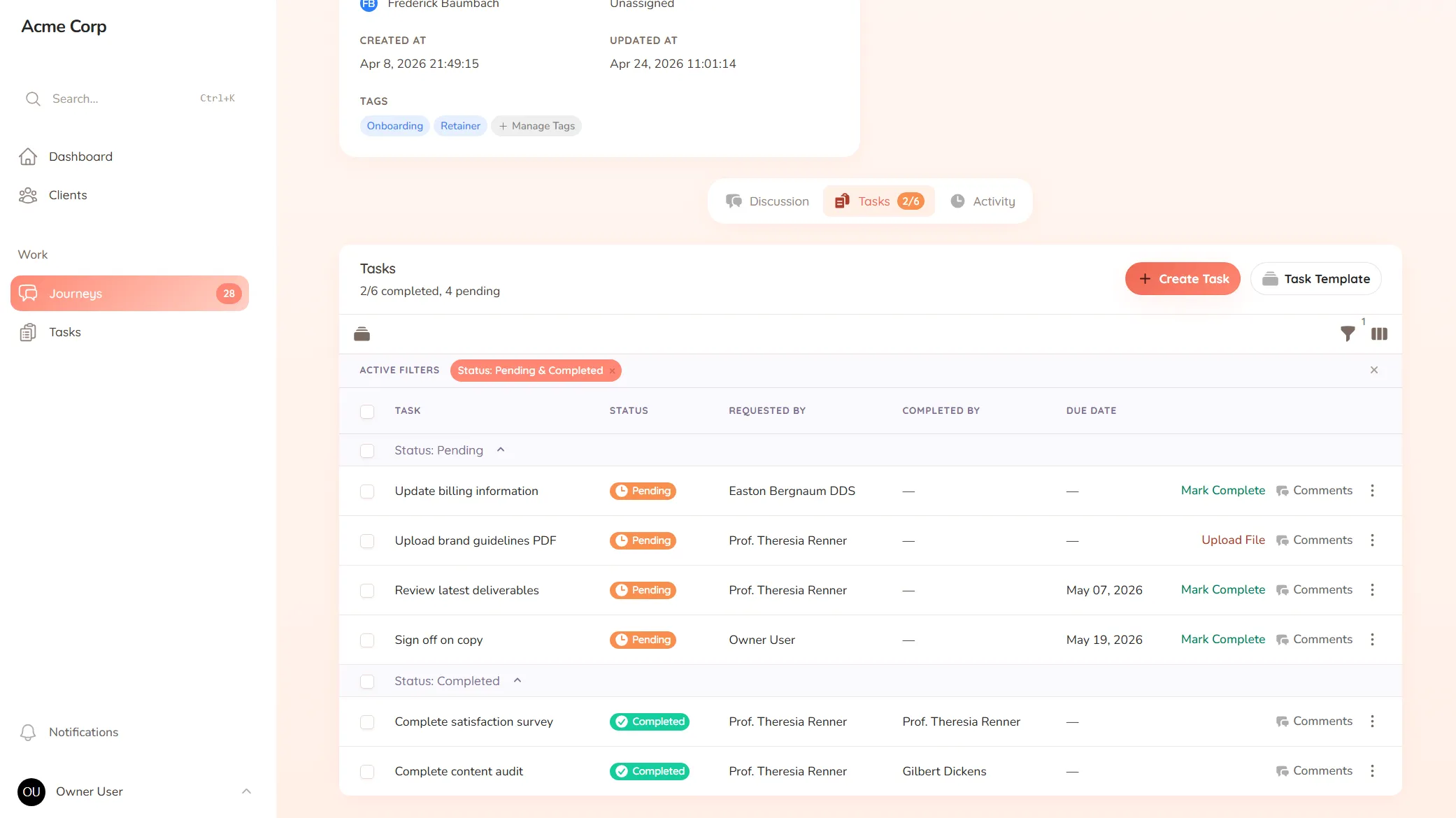
Task: Open Comments for Review latest deliverables
Action: tap(1314, 590)
